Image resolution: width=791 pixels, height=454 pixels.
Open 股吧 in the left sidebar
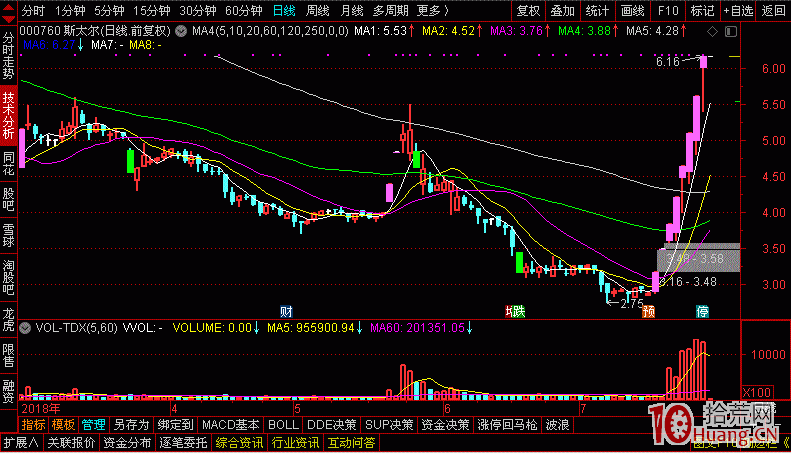pyautogui.click(x=9, y=199)
